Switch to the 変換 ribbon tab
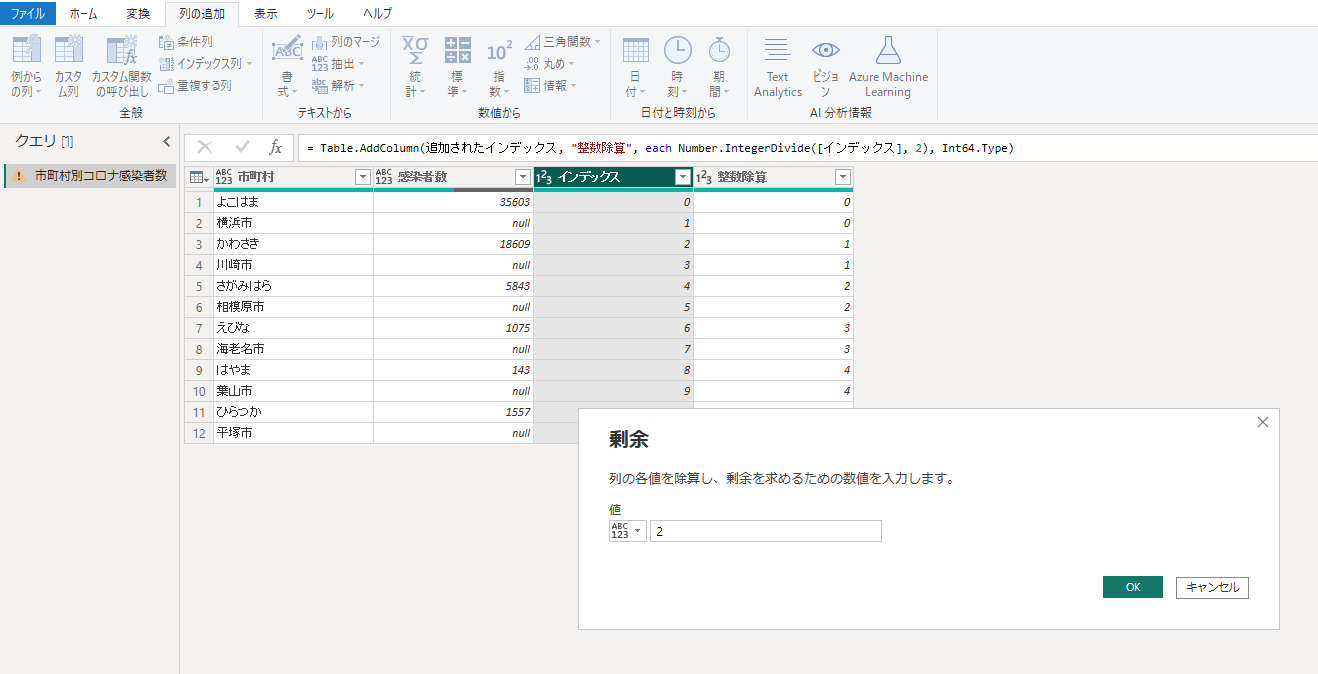The height and width of the screenshot is (674, 1318). coord(138,14)
